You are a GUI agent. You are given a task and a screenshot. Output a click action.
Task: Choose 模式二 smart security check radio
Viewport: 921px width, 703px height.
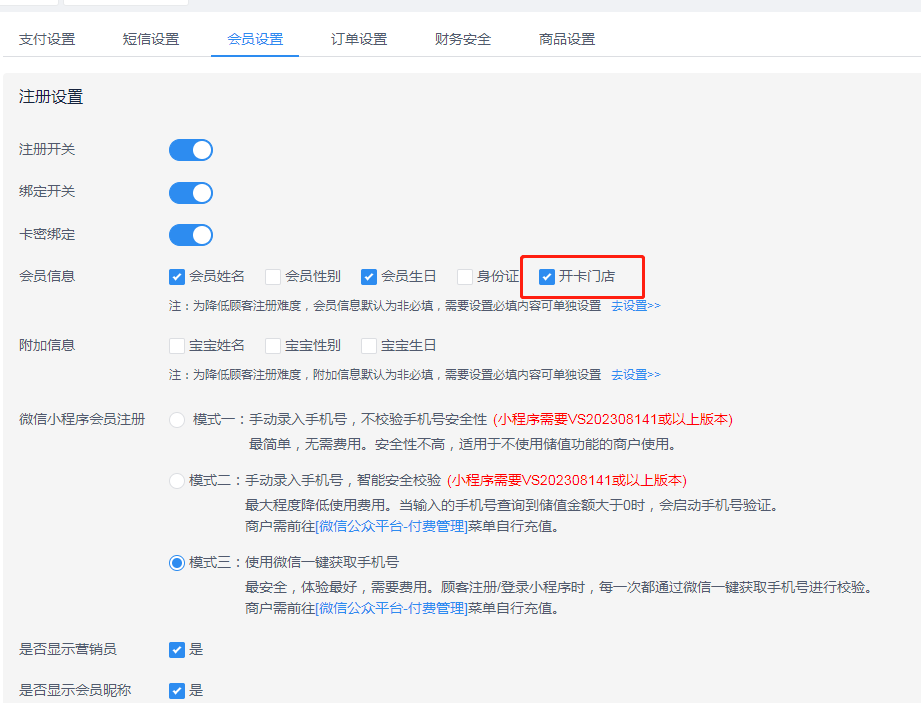(177, 481)
